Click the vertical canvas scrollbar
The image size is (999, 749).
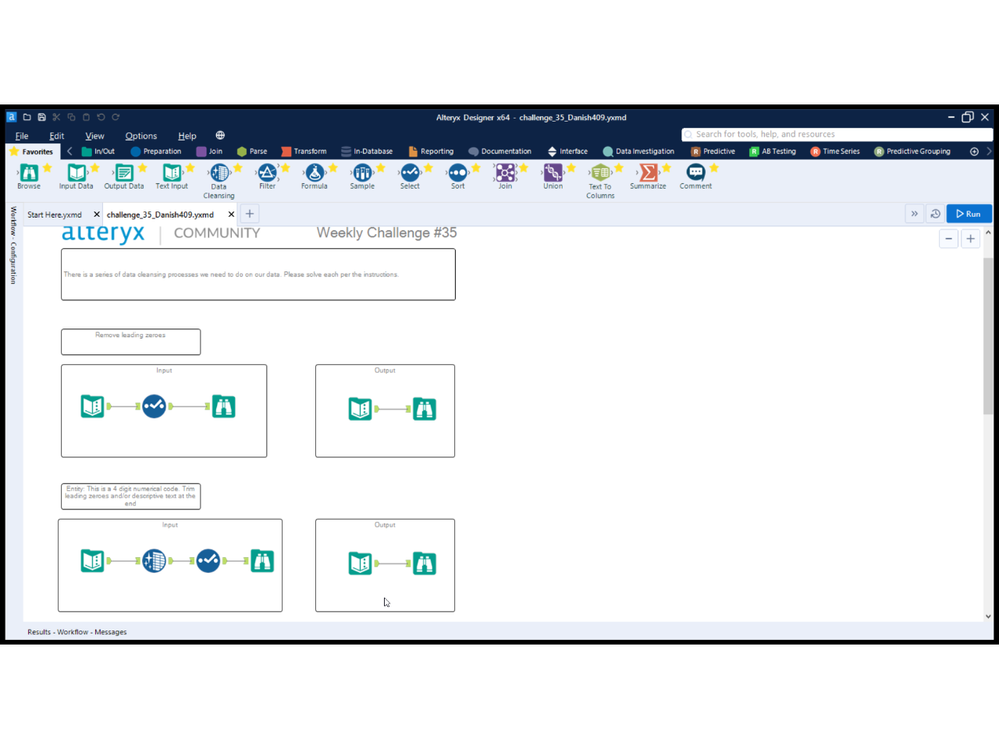[988, 336]
